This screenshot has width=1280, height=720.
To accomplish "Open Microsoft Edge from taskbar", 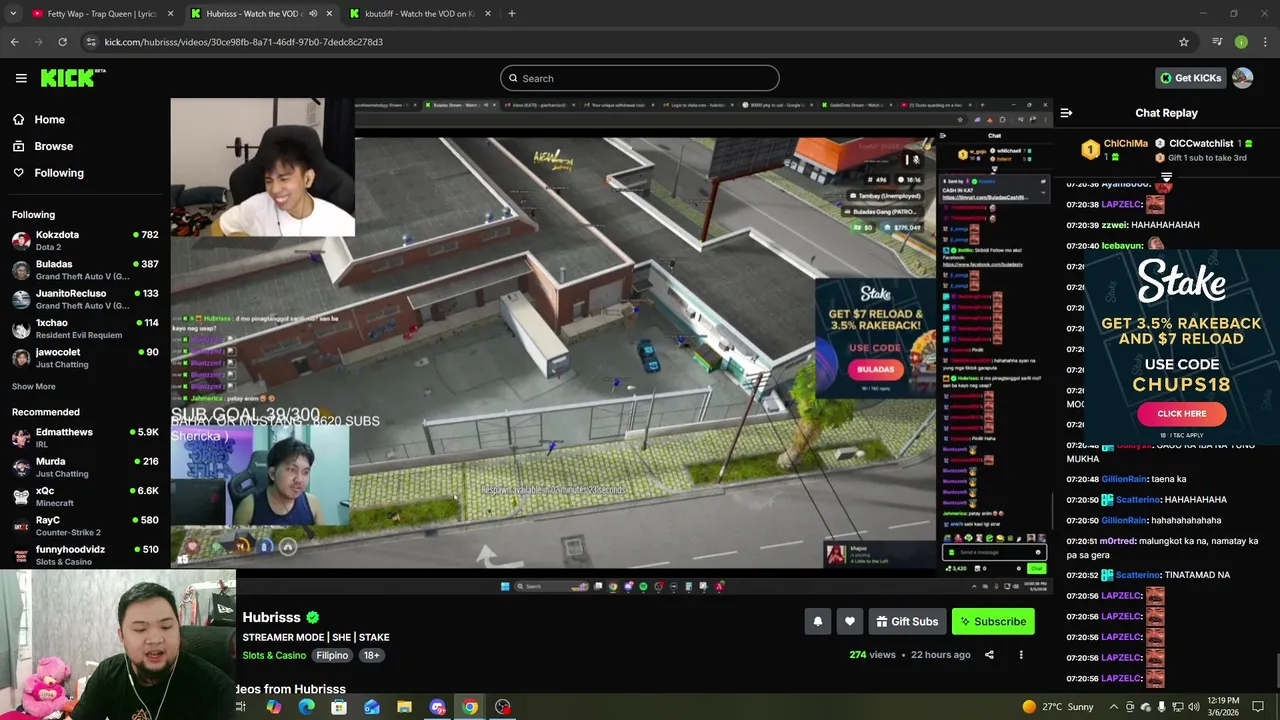I will click(x=306, y=707).
